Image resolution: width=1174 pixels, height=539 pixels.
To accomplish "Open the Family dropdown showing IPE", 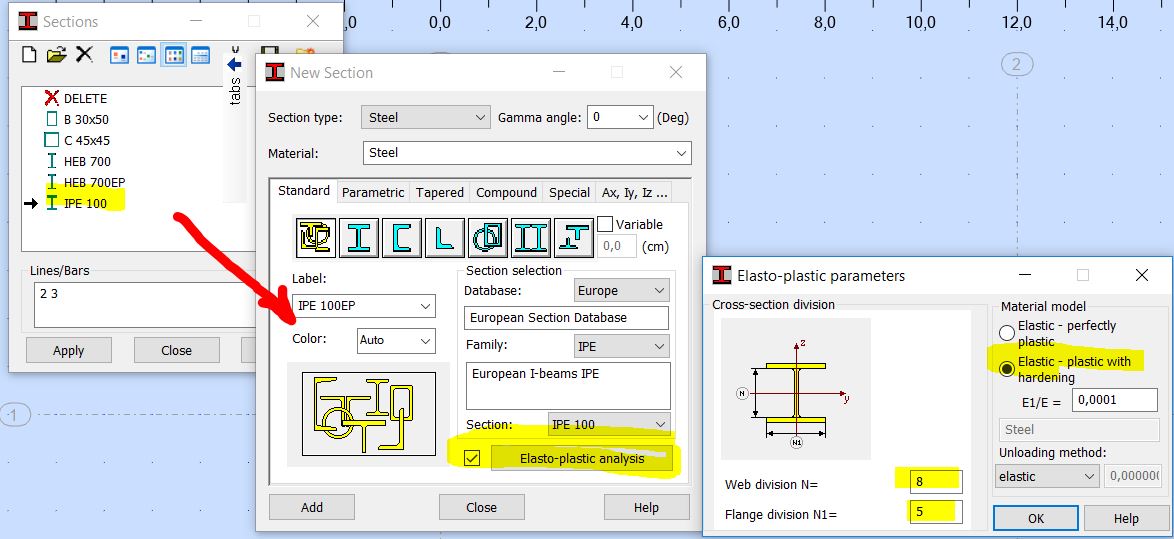I will click(621, 347).
